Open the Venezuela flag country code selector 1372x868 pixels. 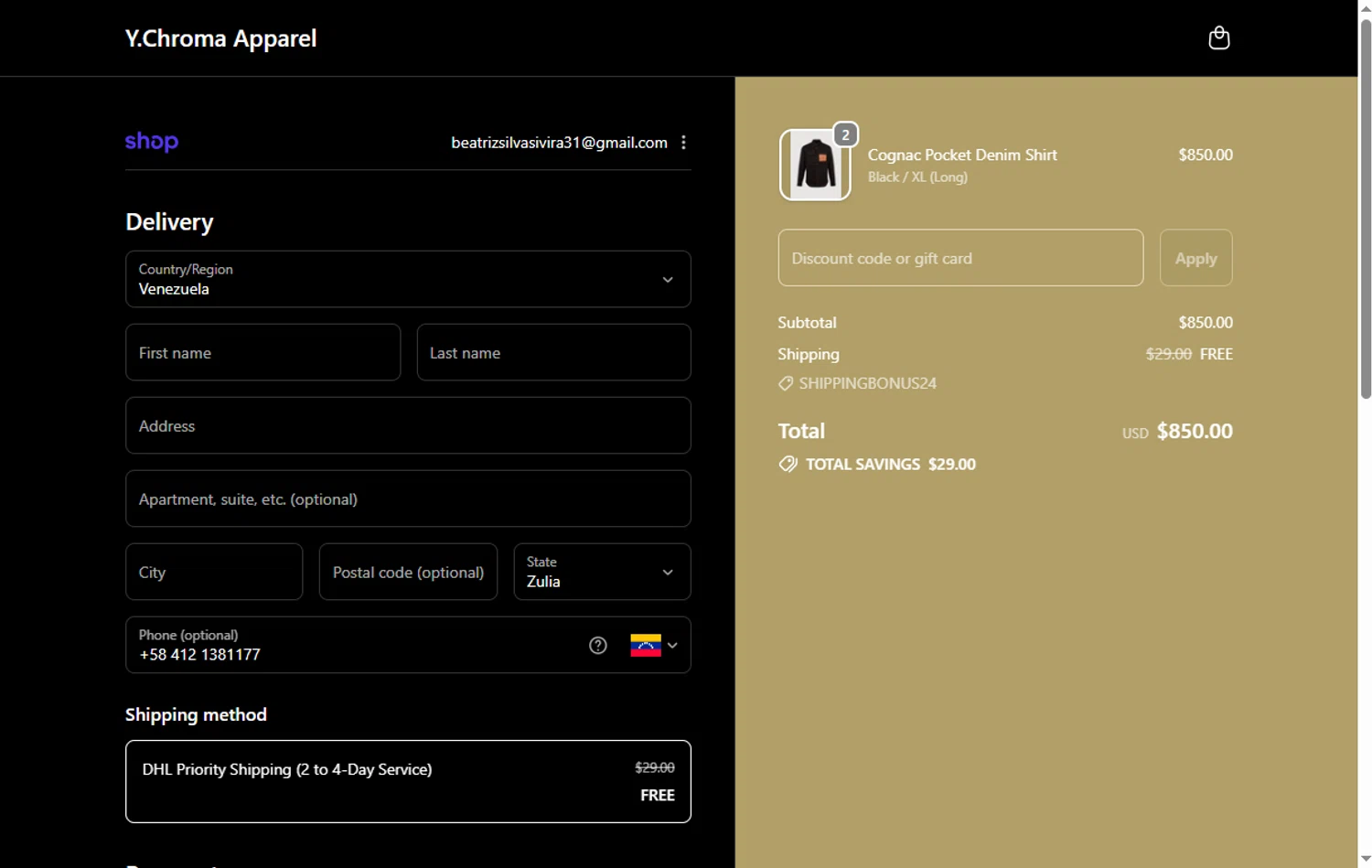[654, 646]
